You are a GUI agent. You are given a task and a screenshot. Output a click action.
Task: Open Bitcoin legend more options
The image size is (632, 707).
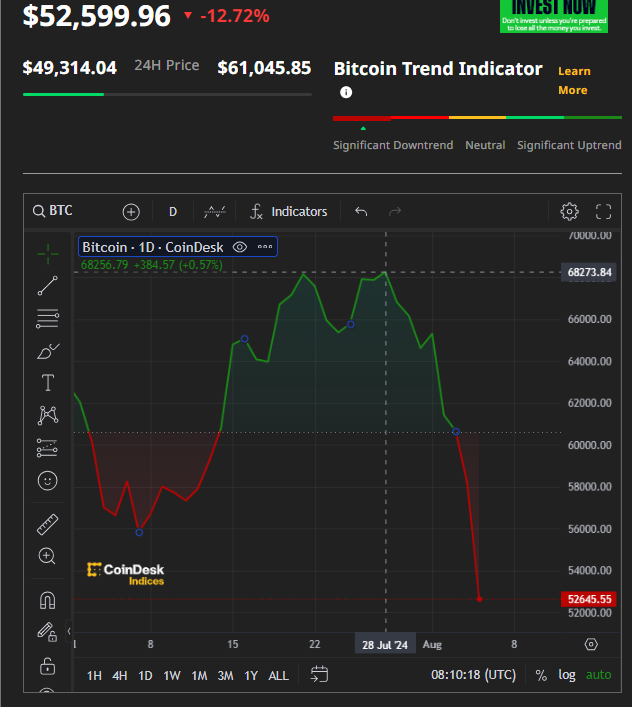click(x=265, y=247)
